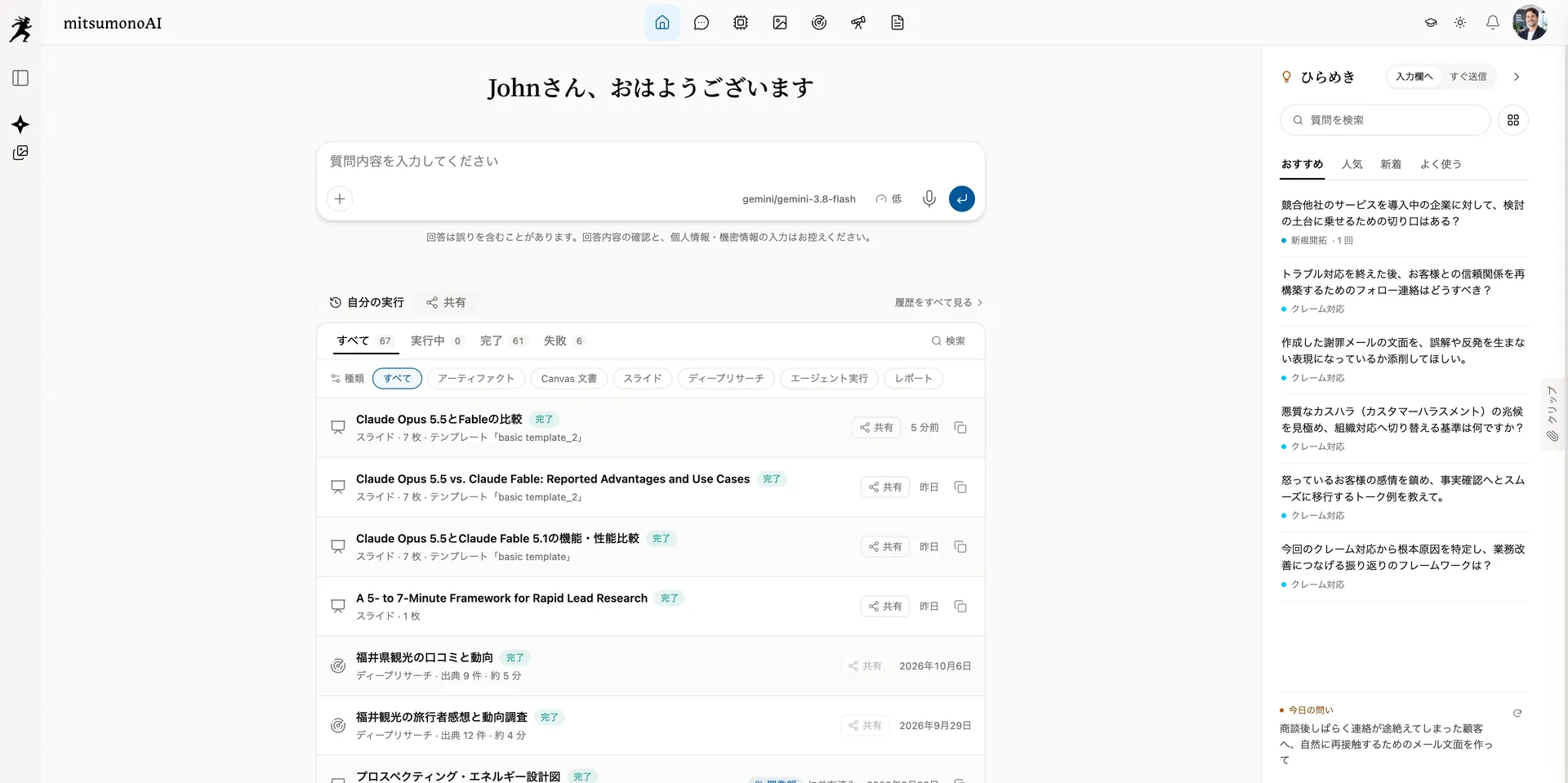Open 履歴をすべて見る link
This screenshot has height=783, width=1568.
tap(938, 303)
